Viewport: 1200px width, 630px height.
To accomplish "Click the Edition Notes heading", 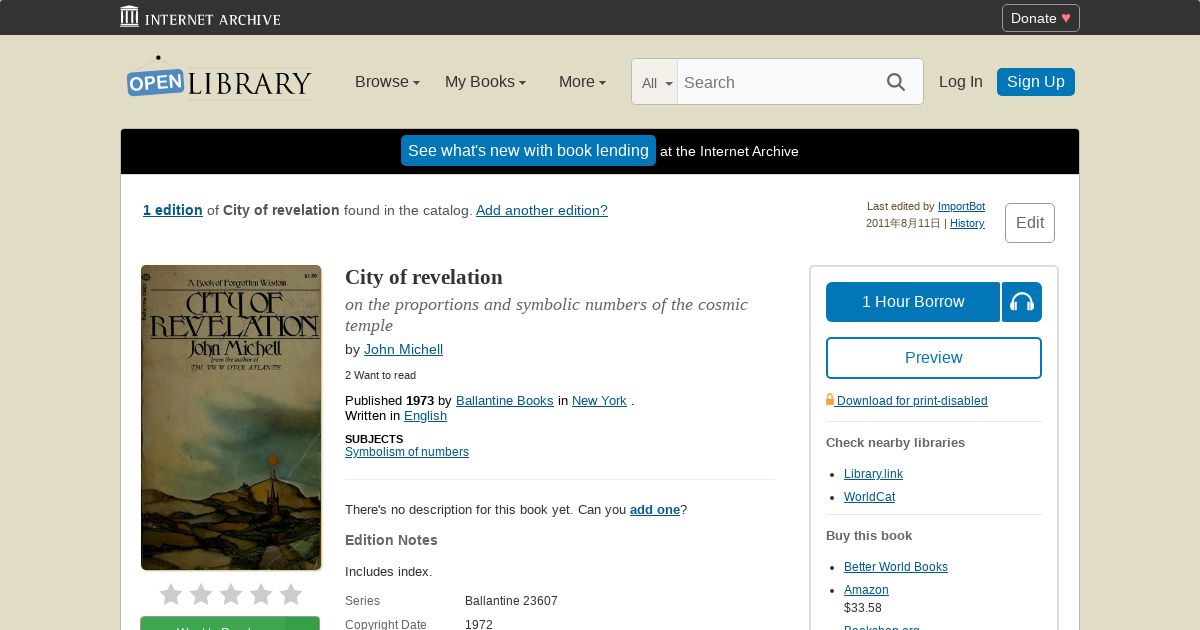I will [391, 540].
